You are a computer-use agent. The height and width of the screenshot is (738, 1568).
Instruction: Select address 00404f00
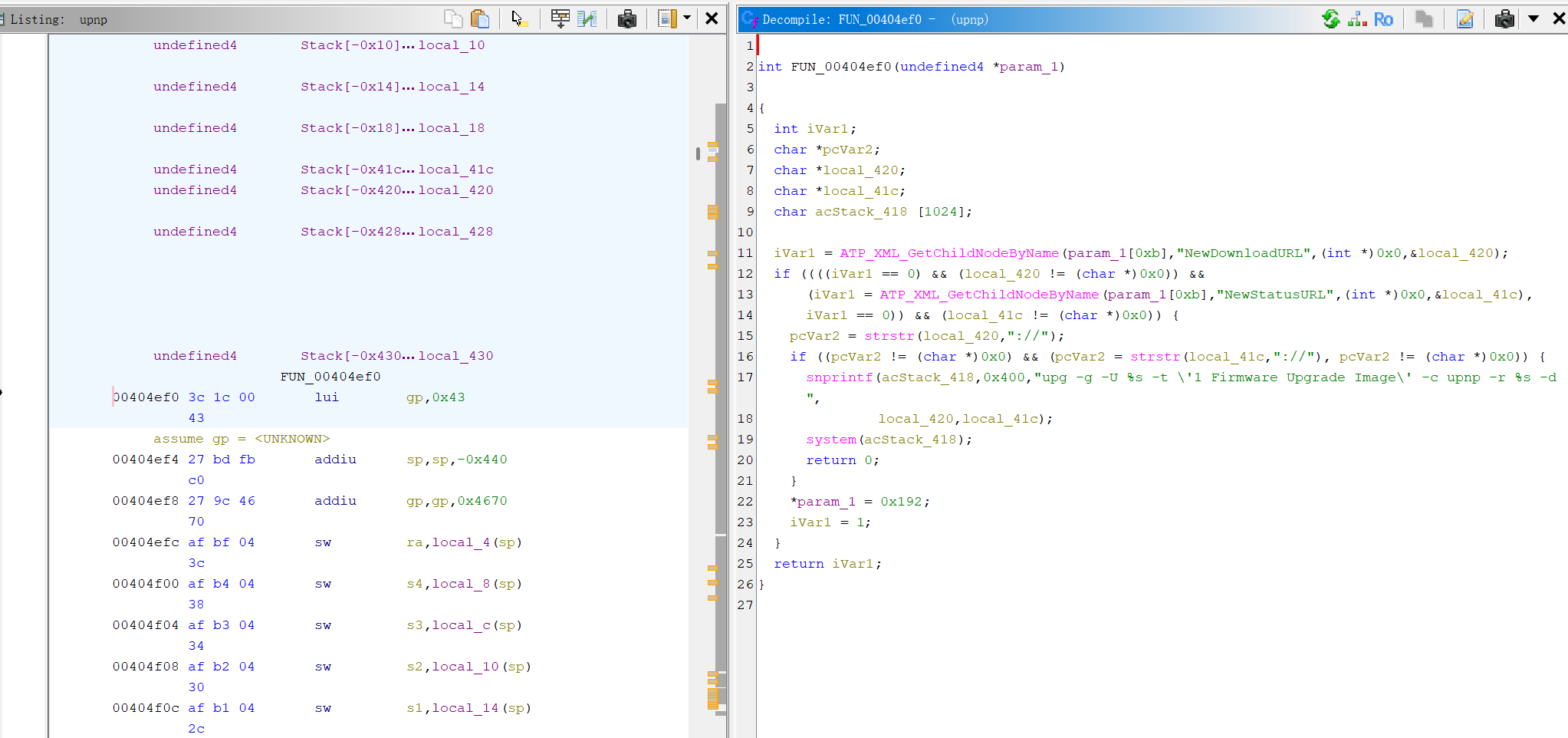(146, 583)
